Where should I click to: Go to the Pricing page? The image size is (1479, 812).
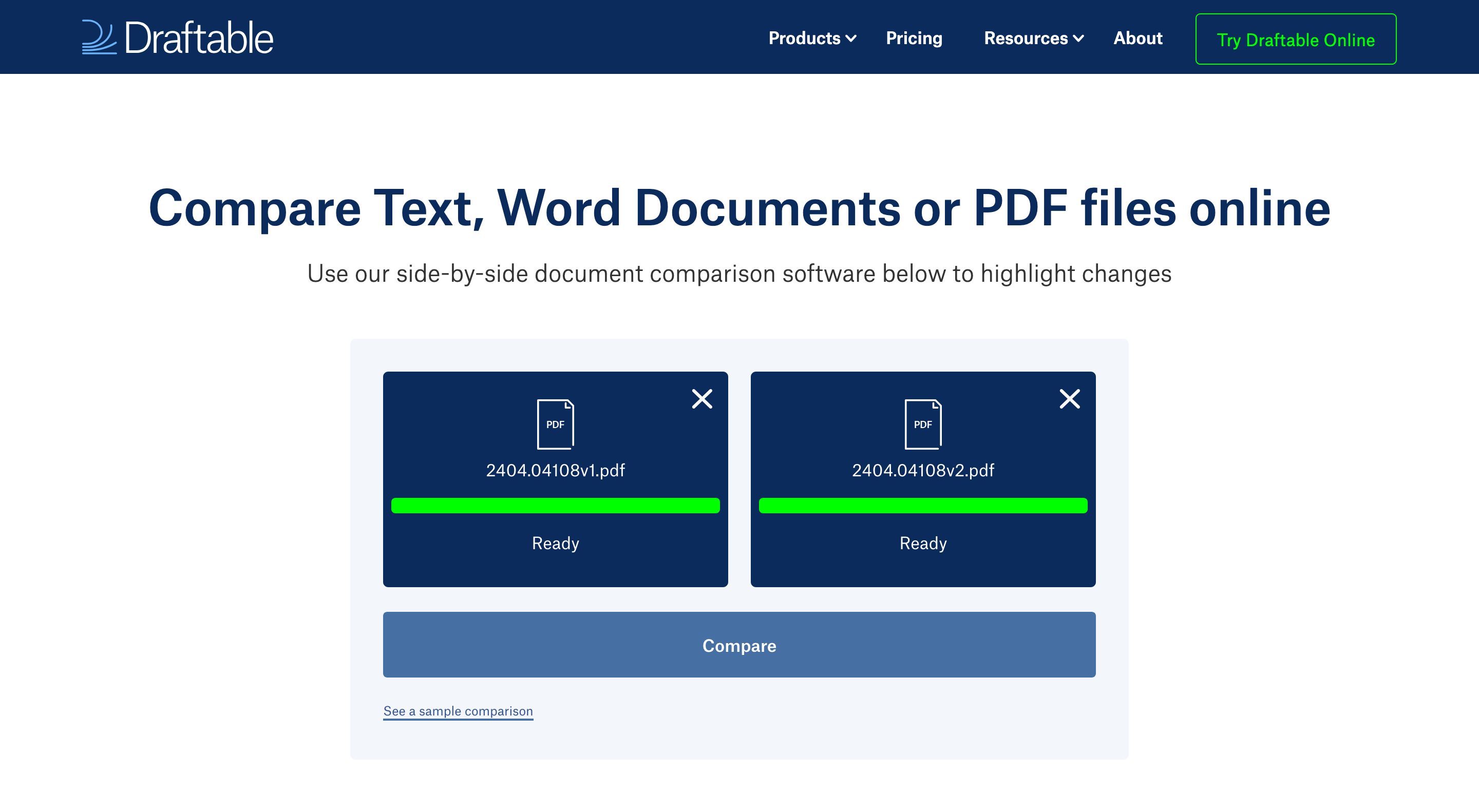coord(914,38)
